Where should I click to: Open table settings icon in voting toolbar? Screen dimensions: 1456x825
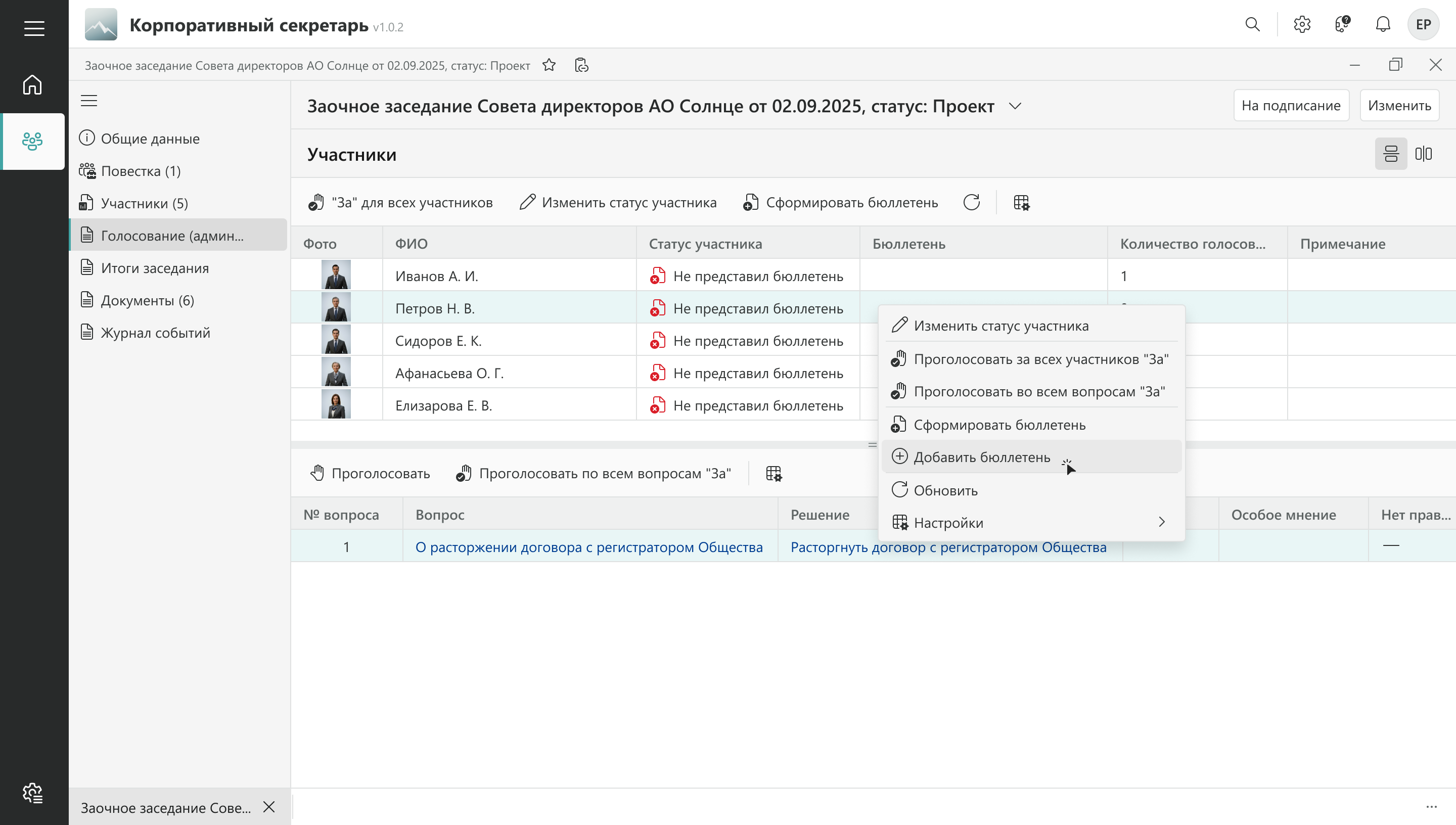click(773, 473)
